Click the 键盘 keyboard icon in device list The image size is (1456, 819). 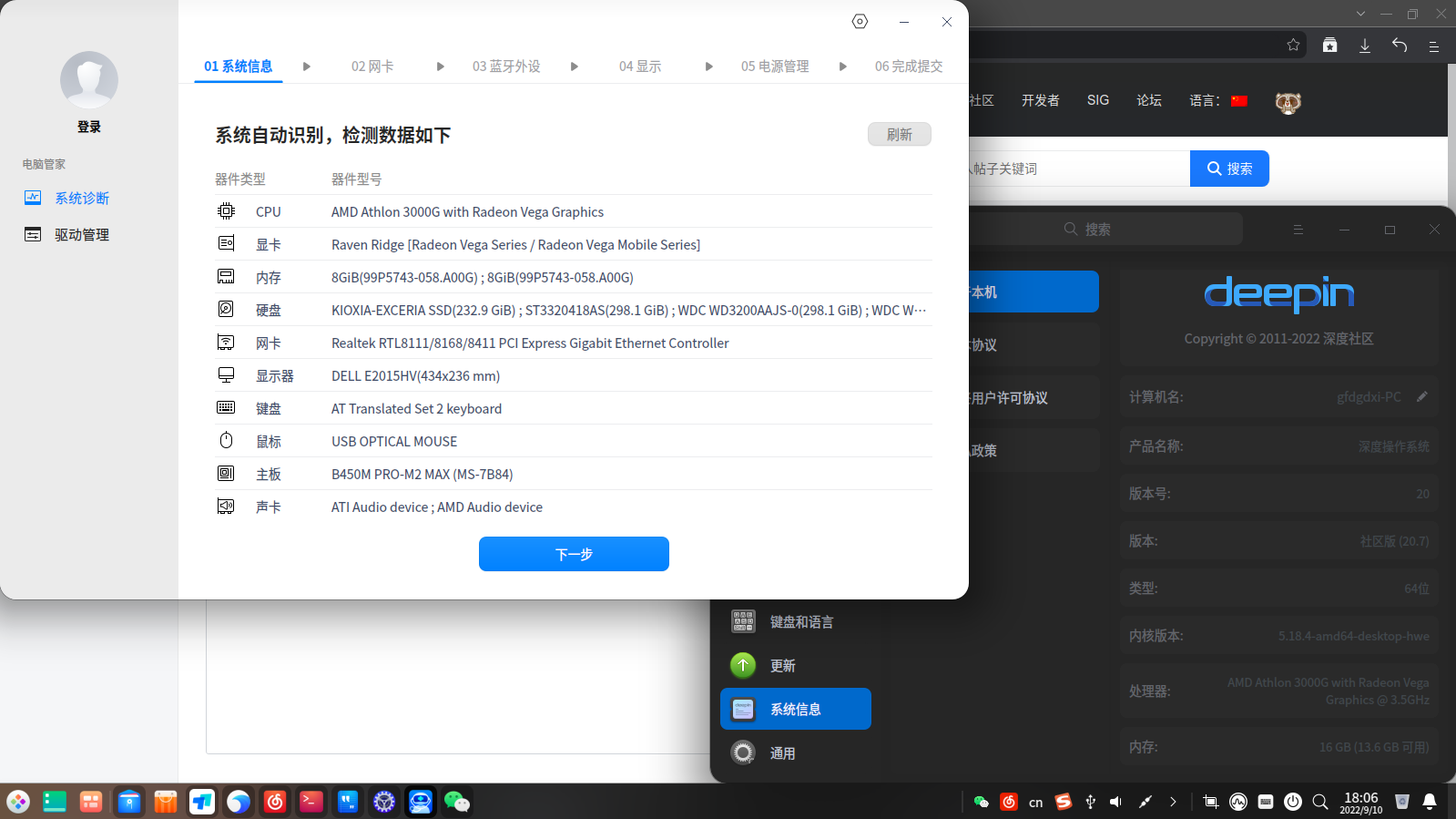(226, 408)
